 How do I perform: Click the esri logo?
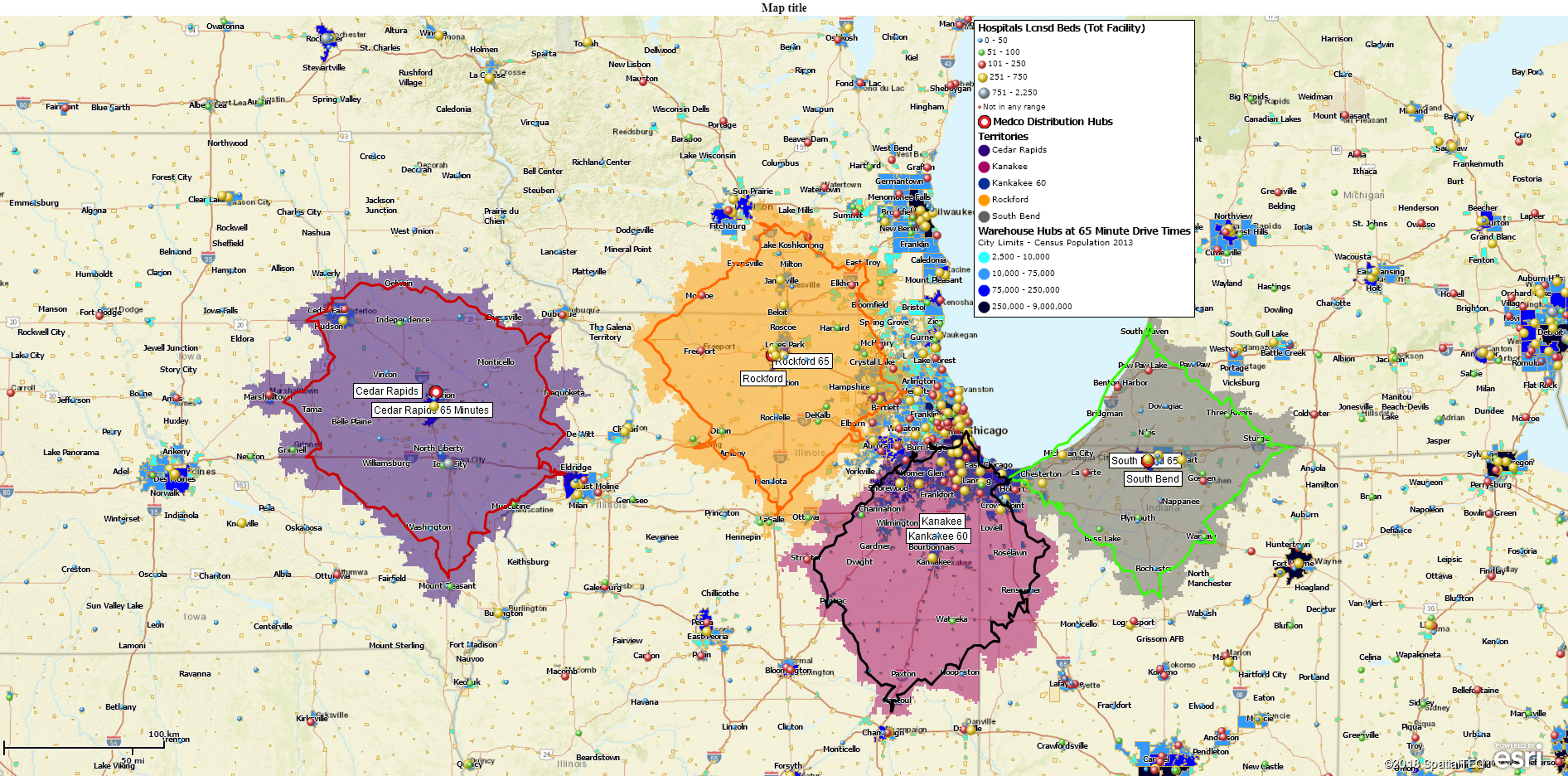(1519, 757)
